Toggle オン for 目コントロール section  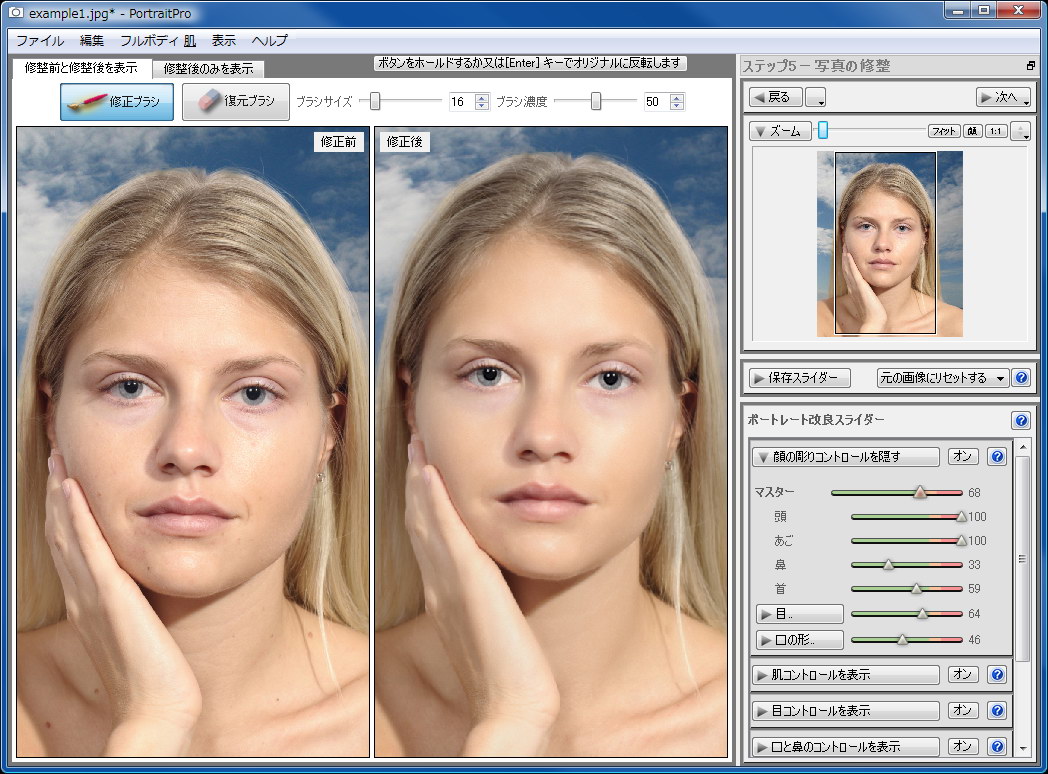click(963, 710)
